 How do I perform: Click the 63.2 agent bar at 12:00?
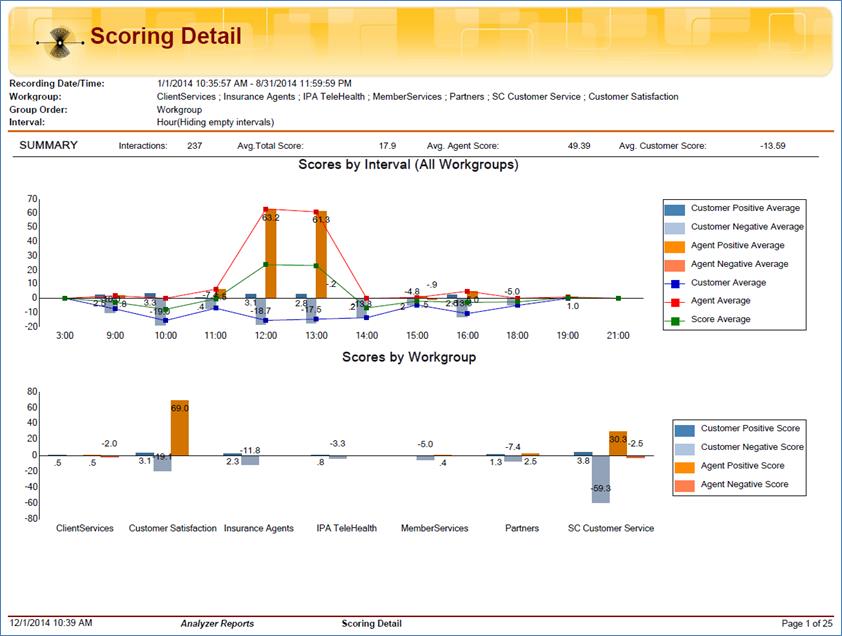coord(271,254)
